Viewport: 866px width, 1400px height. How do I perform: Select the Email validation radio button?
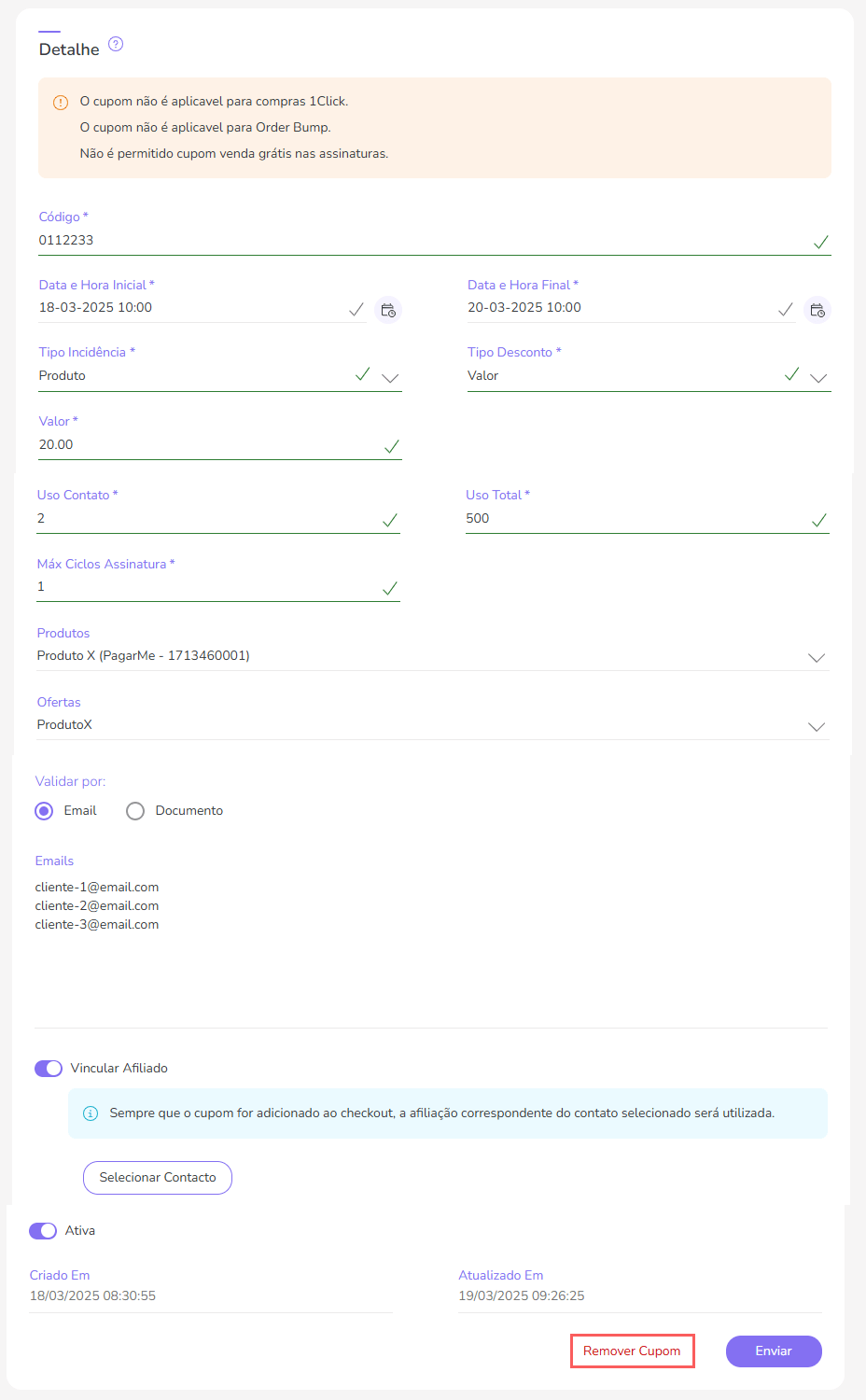pos(44,811)
